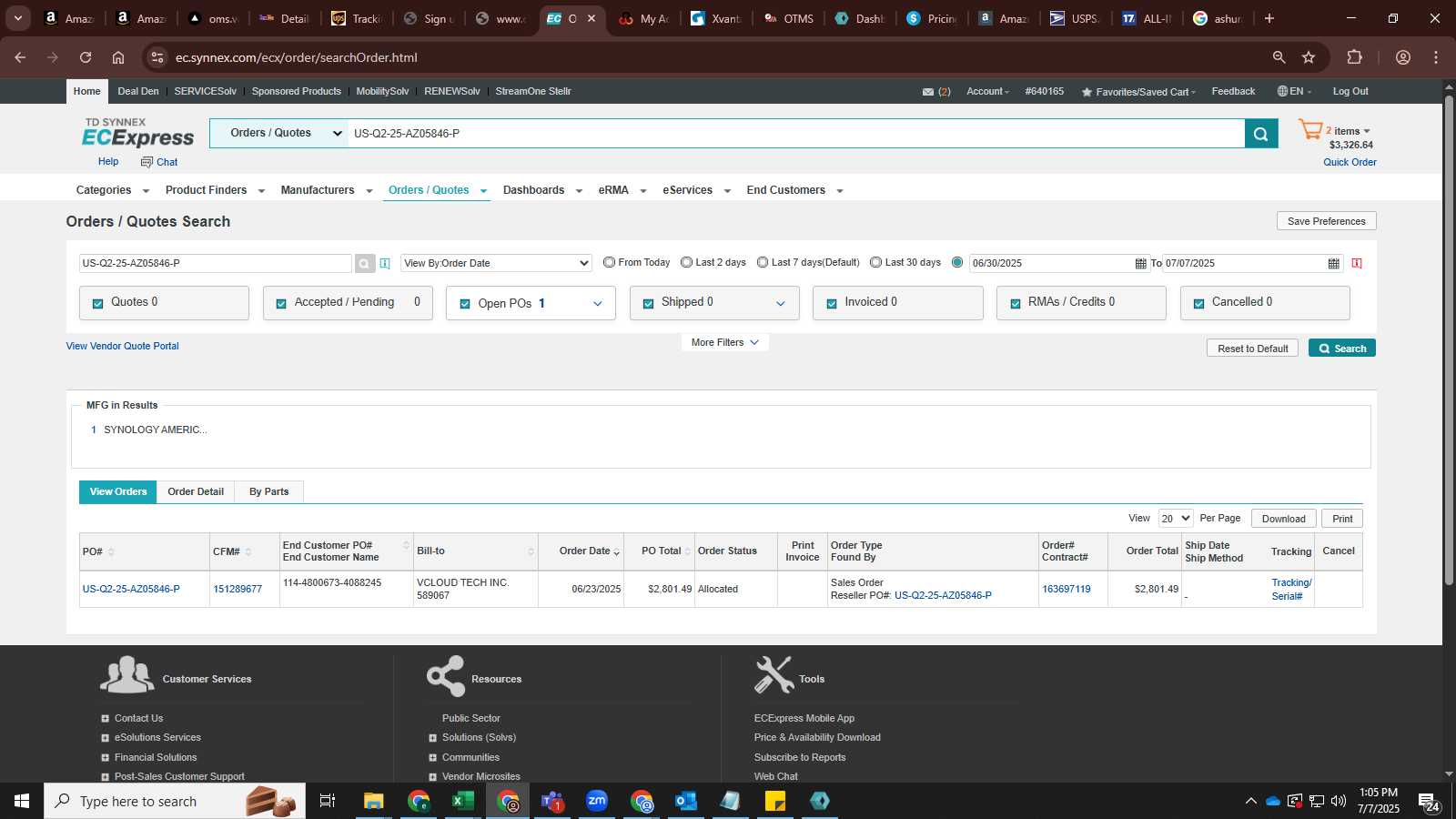Select the Last 30 days radio button
Image resolution: width=1456 pixels, height=819 pixels.
coord(875,262)
